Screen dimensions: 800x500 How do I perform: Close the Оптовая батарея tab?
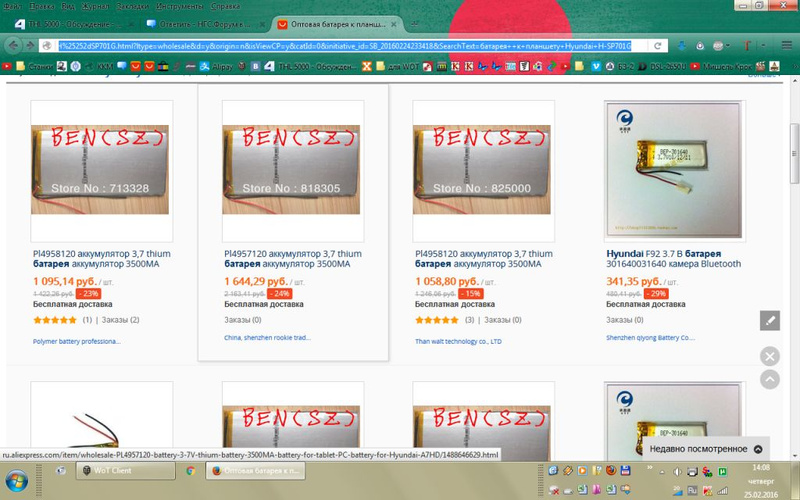[x=393, y=24]
